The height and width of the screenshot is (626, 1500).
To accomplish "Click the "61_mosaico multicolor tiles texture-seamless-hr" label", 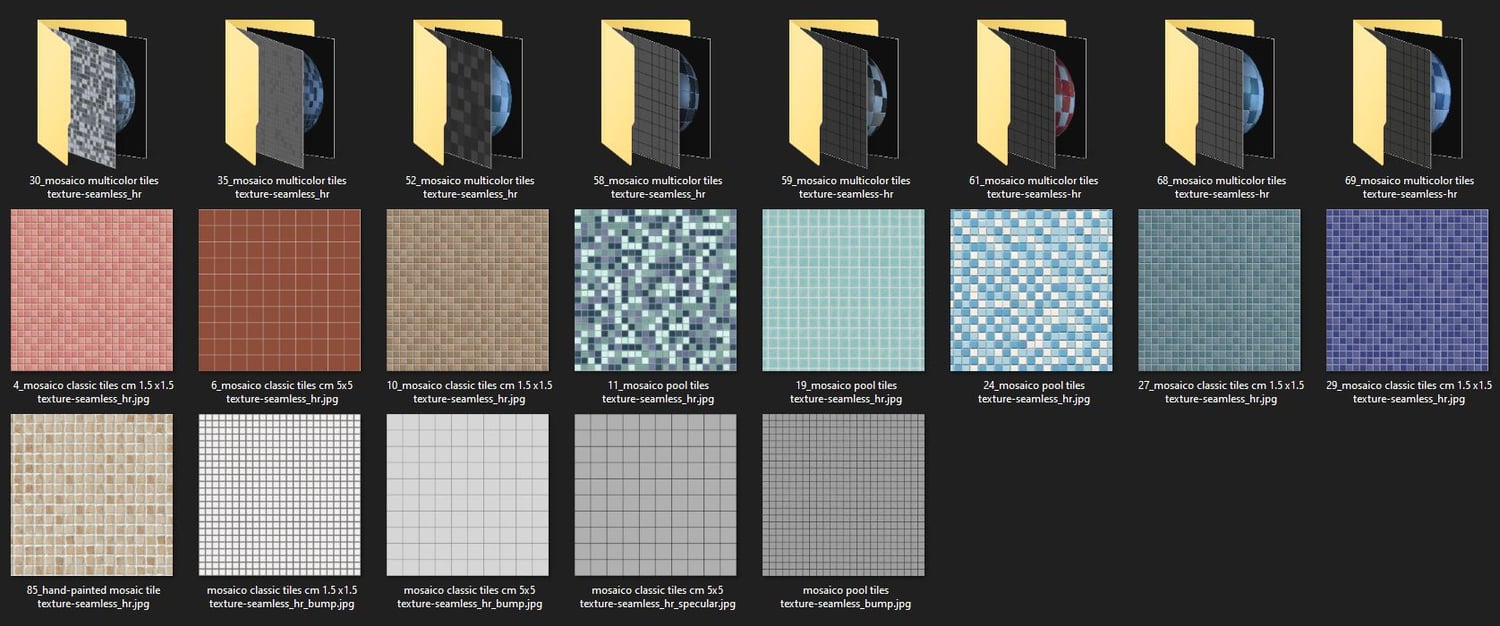I will 1034,187.
